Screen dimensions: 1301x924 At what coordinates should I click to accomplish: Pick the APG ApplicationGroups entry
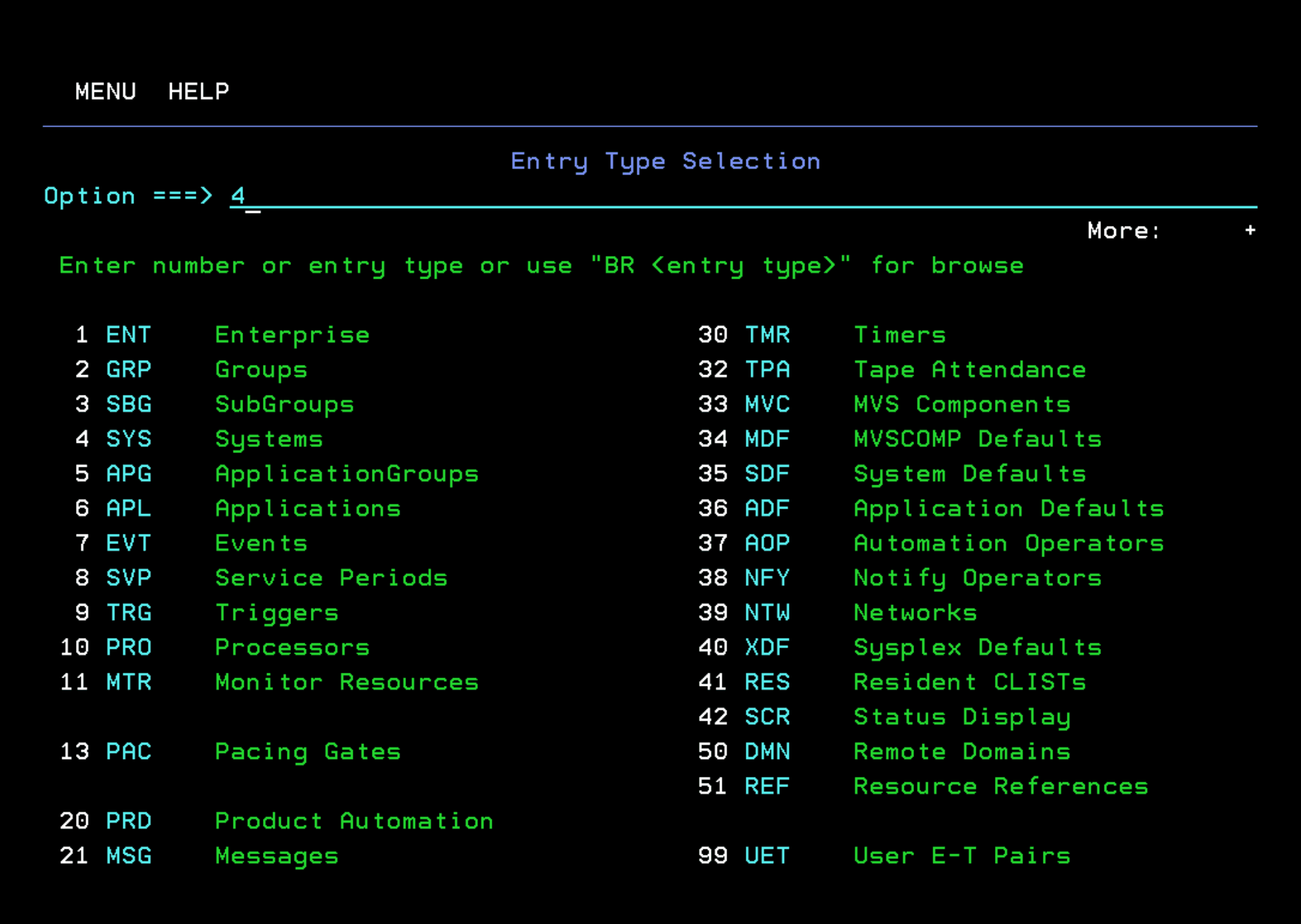[128, 474]
